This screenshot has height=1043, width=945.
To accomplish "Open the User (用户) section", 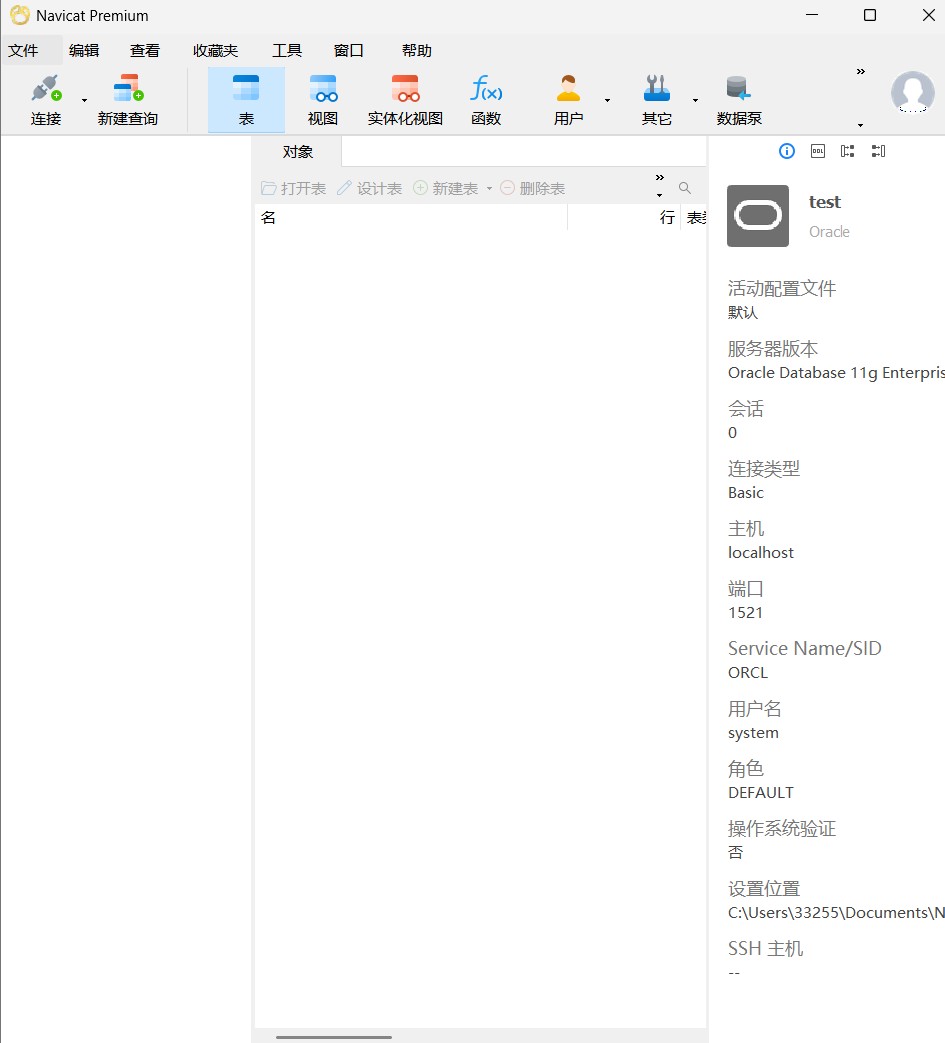I will pyautogui.click(x=568, y=100).
